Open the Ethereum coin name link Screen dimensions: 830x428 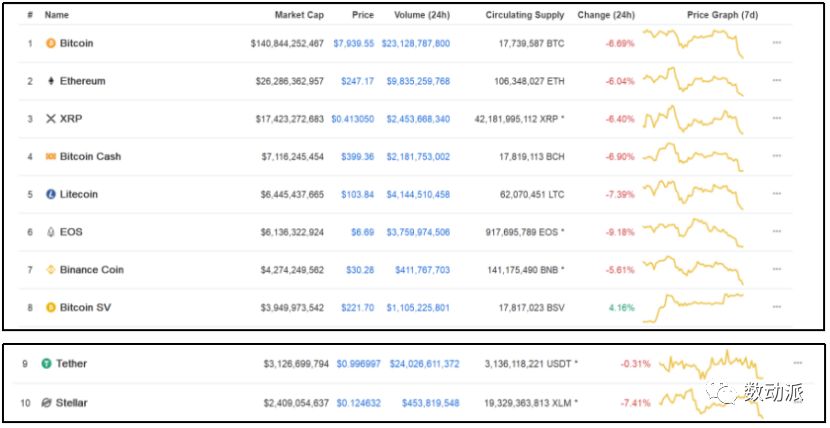pos(83,81)
